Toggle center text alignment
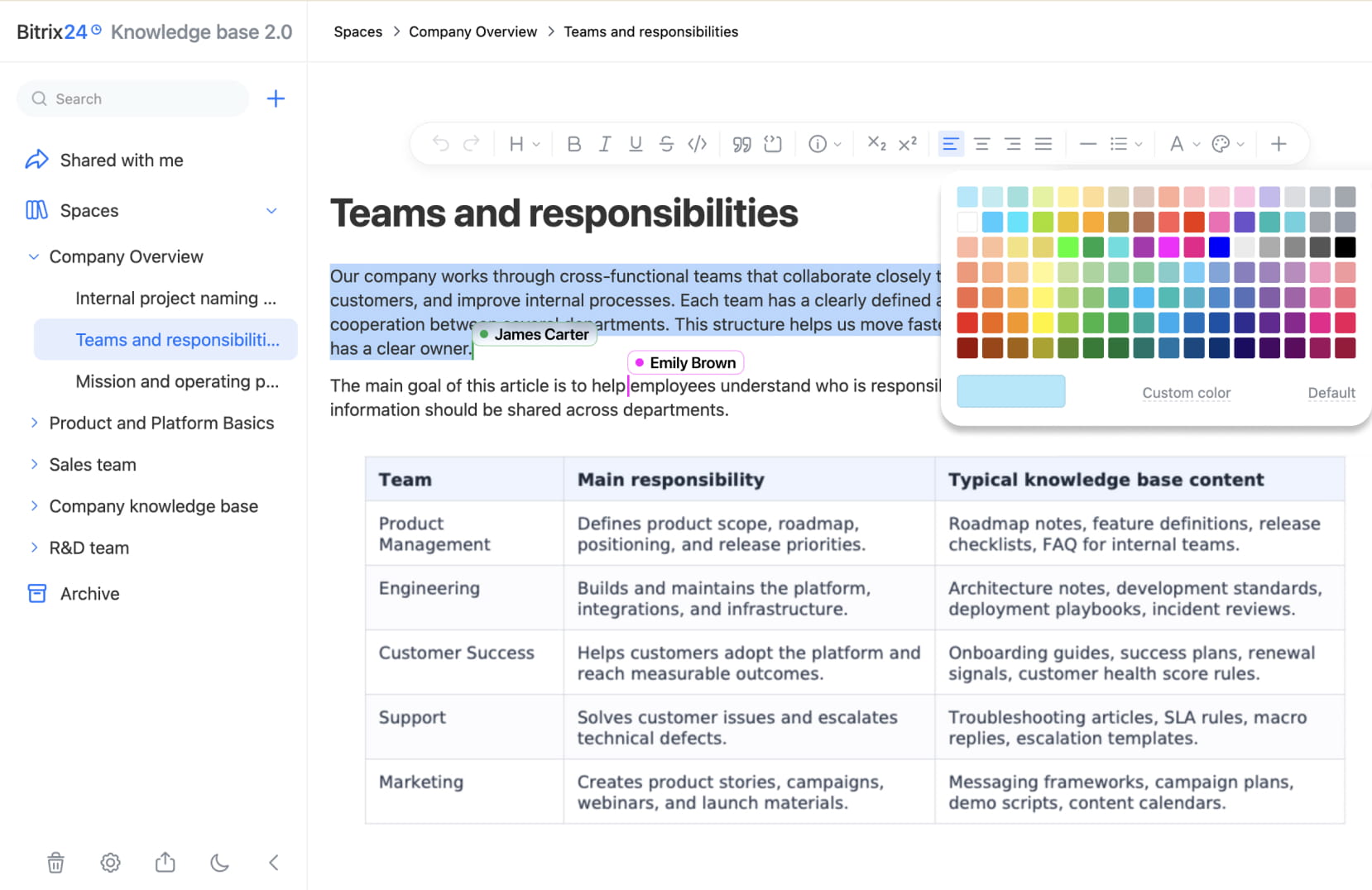This screenshot has width=1372, height=890. 982,144
